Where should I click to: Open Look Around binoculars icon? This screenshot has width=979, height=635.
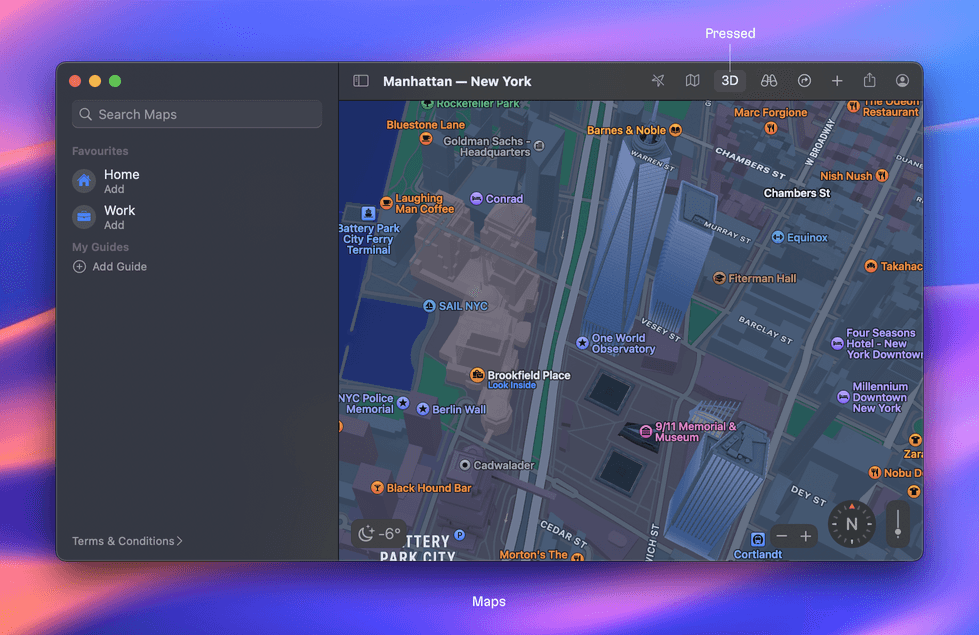point(769,81)
